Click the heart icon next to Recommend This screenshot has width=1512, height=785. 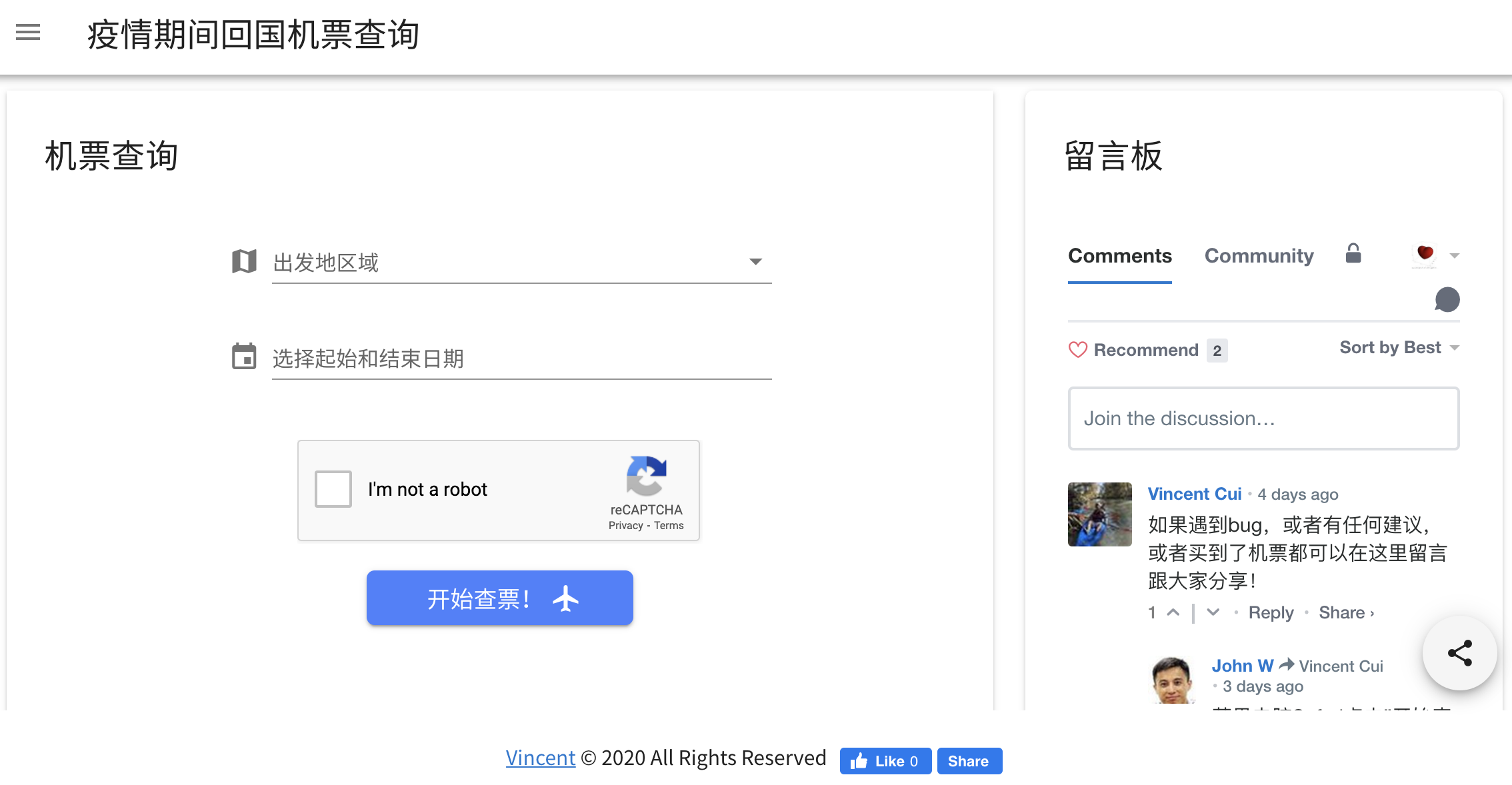pyautogui.click(x=1078, y=350)
